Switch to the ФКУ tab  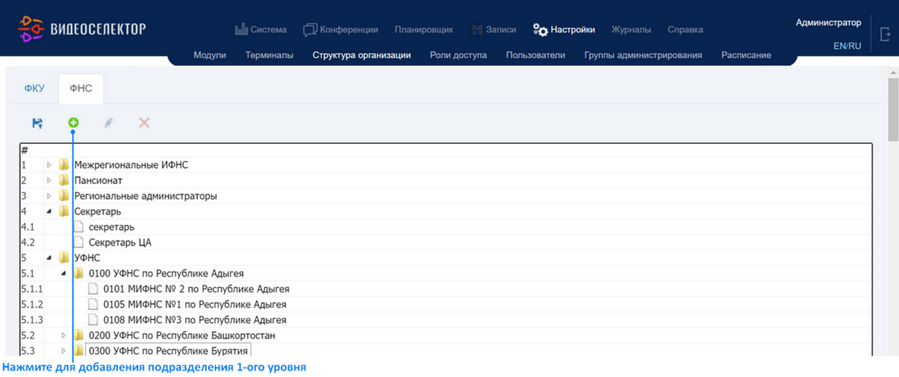click(34, 89)
